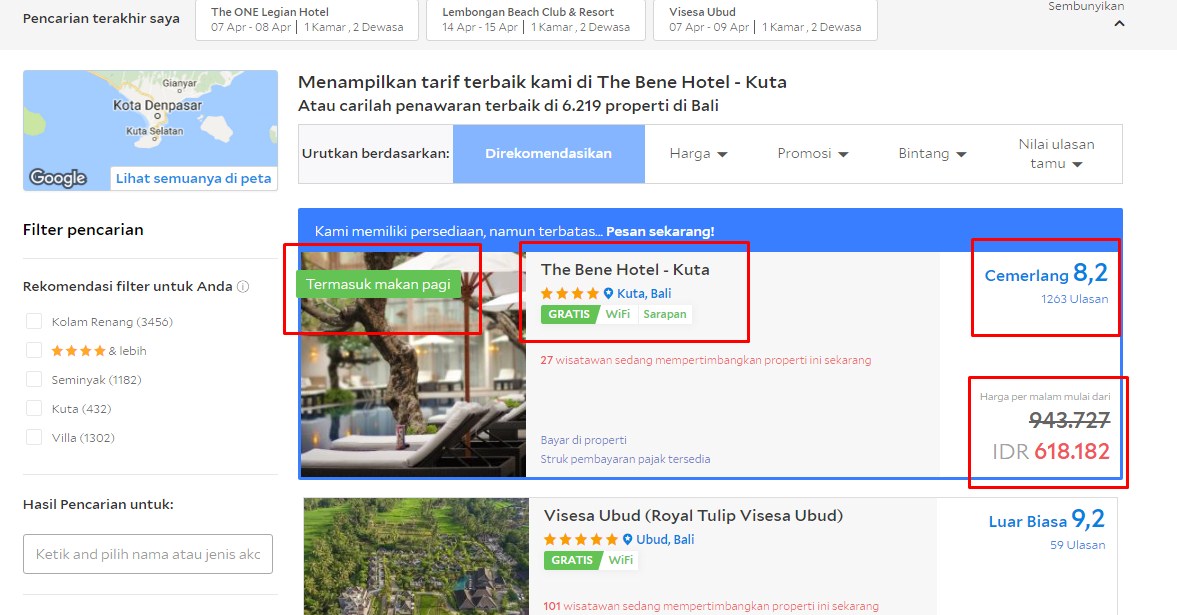This screenshot has height=615, width=1177.
Task: Open The ONE Legian Hotel recent search
Action: (x=307, y=20)
